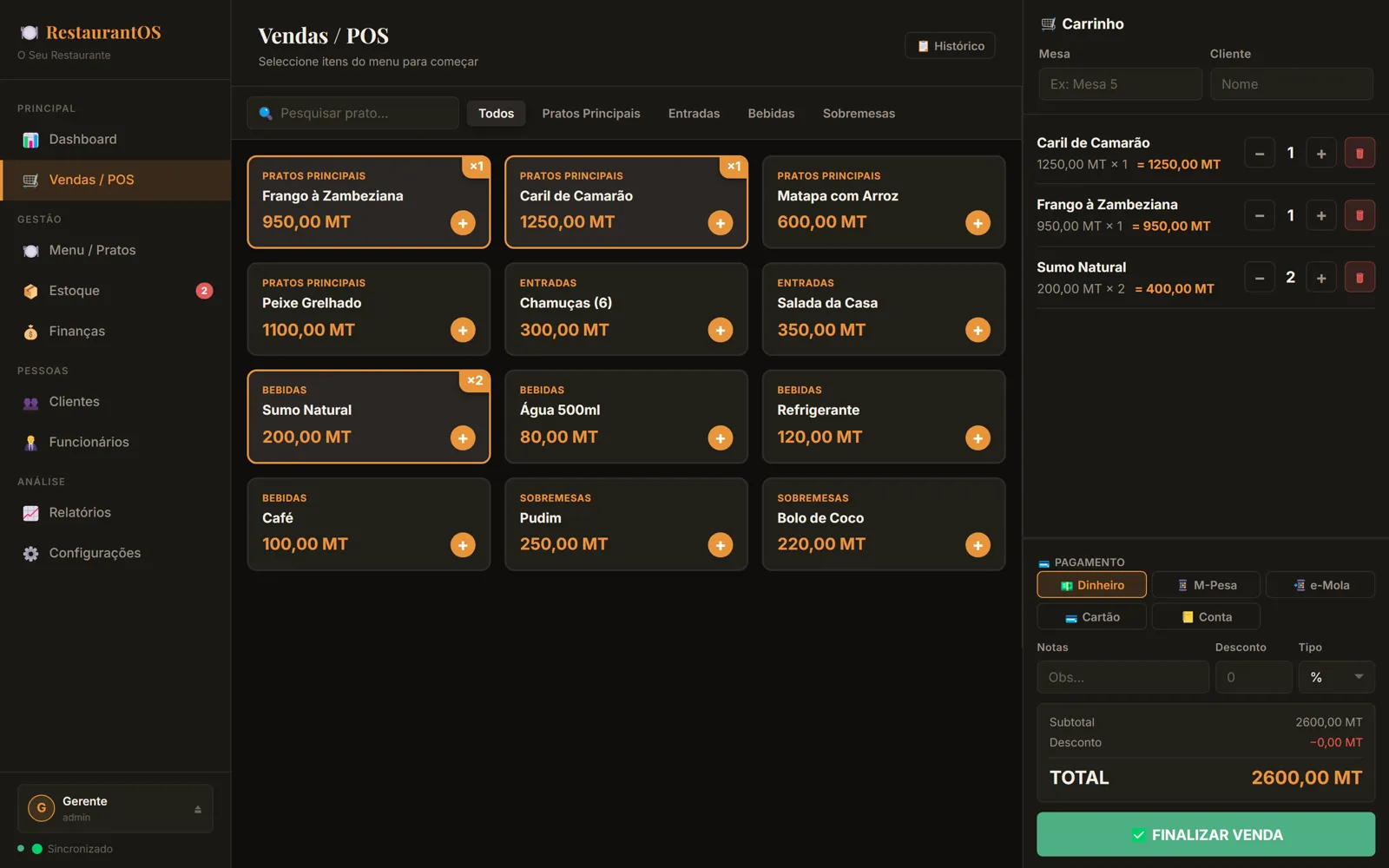Open Finanças section
This screenshot has width=1389, height=868.
pos(115,331)
